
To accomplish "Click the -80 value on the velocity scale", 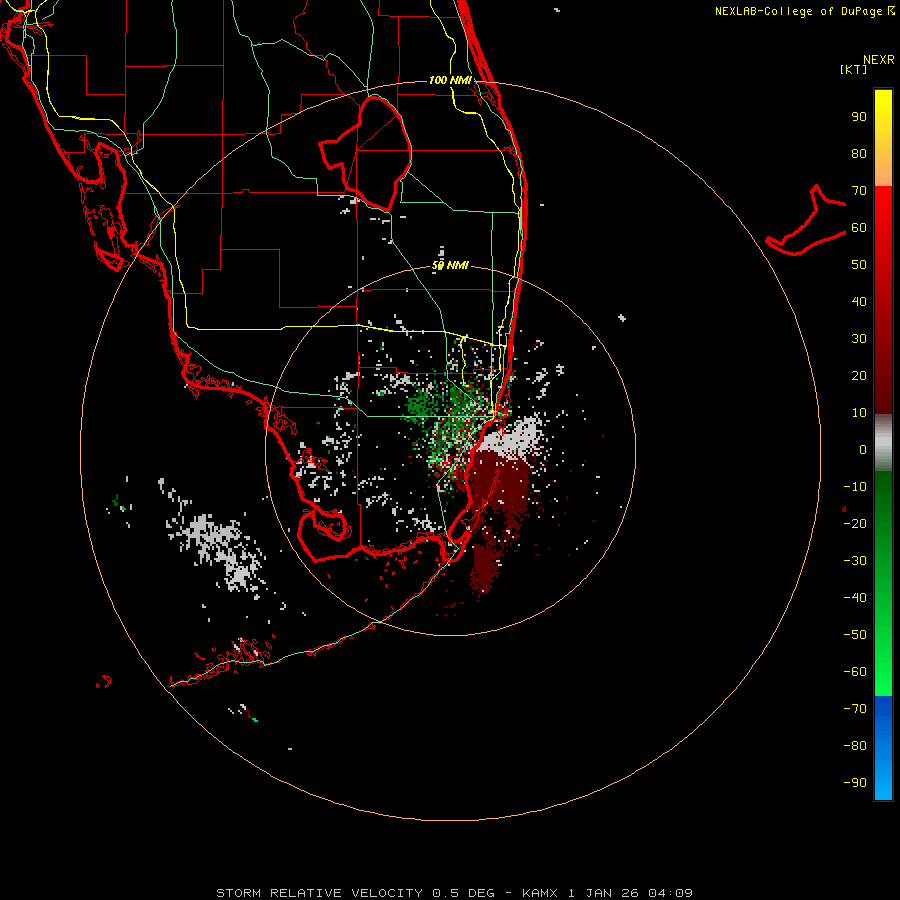I will tap(855, 746).
